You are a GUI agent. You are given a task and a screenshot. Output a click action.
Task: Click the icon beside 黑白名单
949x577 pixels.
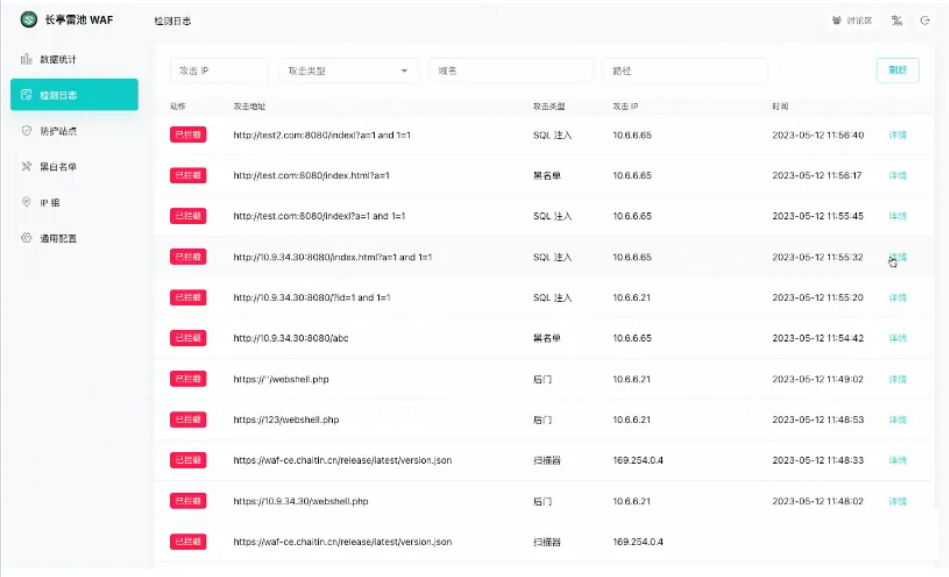(x=27, y=167)
